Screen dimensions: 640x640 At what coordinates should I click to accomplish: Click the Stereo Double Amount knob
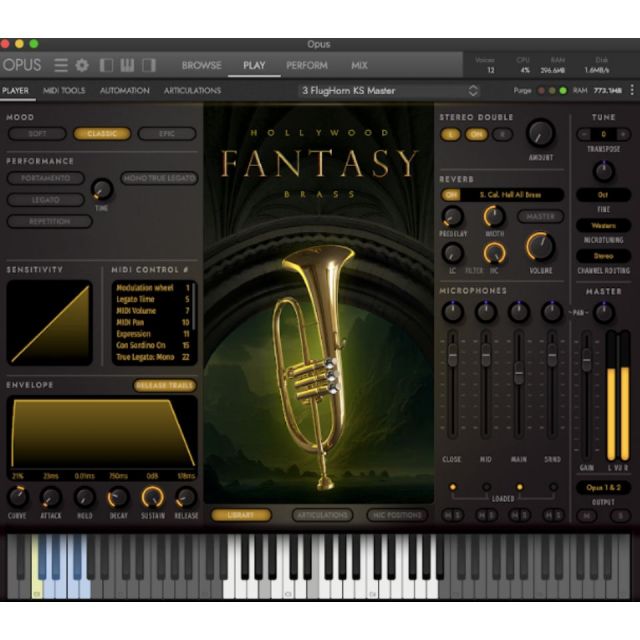(x=540, y=133)
